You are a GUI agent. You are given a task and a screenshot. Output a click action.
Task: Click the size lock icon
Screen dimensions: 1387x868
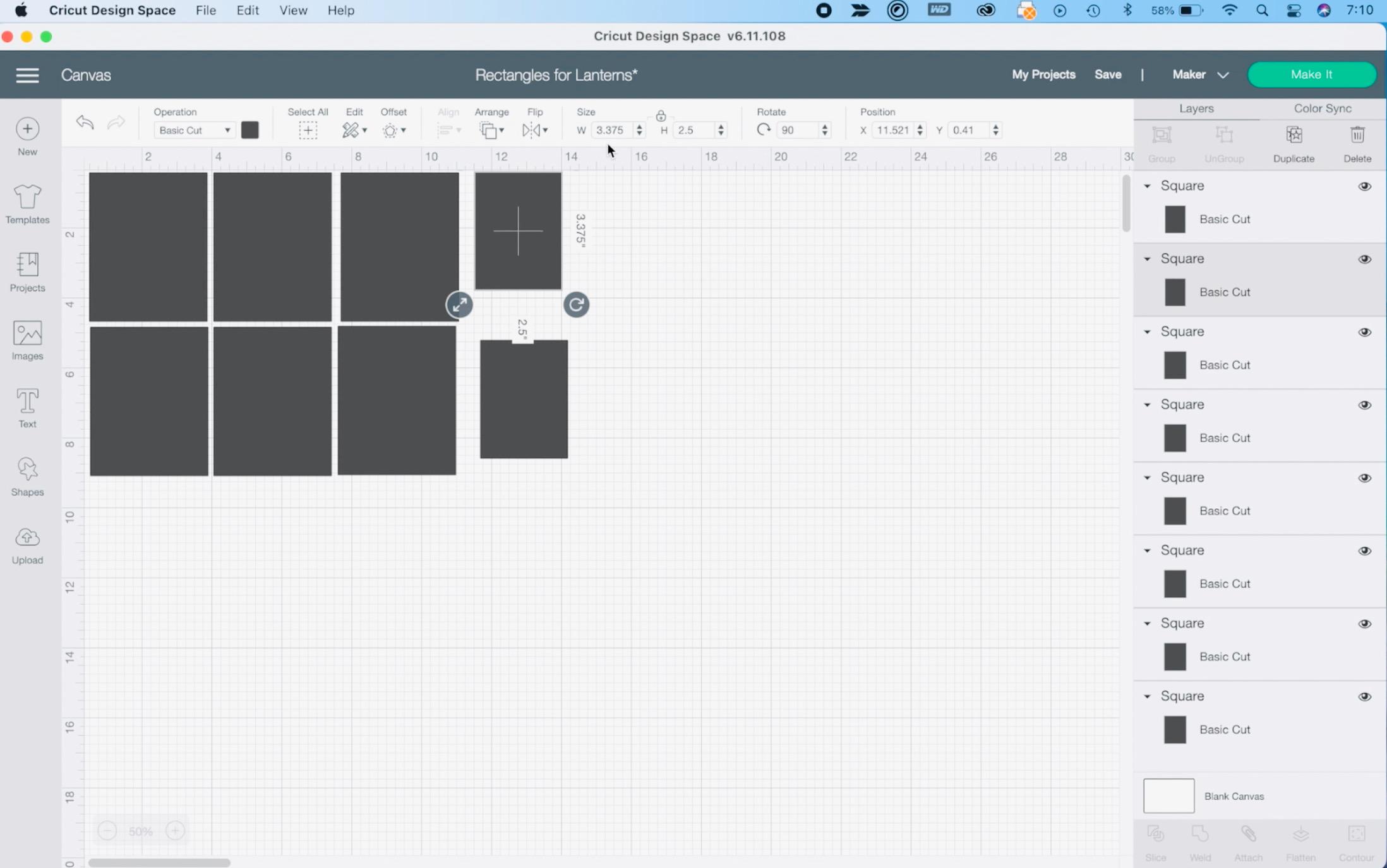point(660,116)
